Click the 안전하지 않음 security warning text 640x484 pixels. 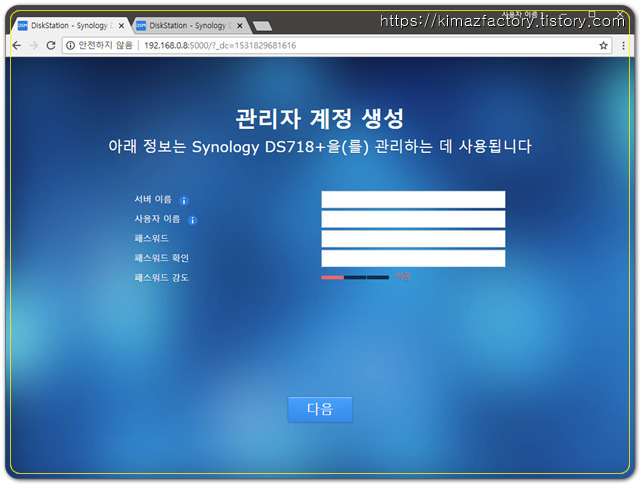tap(105, 45)
